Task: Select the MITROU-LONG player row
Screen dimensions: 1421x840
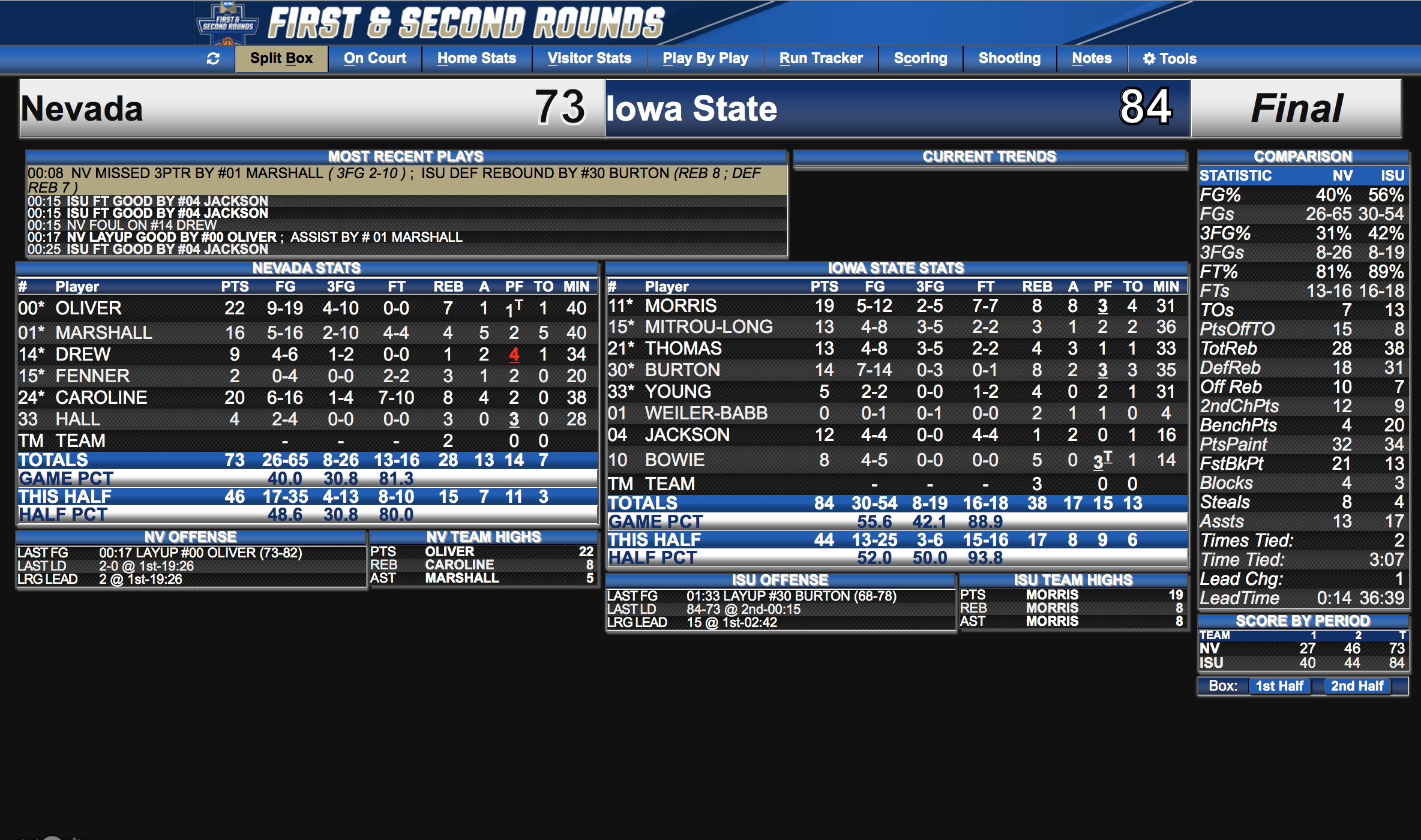Action: [x=897, y=327]
